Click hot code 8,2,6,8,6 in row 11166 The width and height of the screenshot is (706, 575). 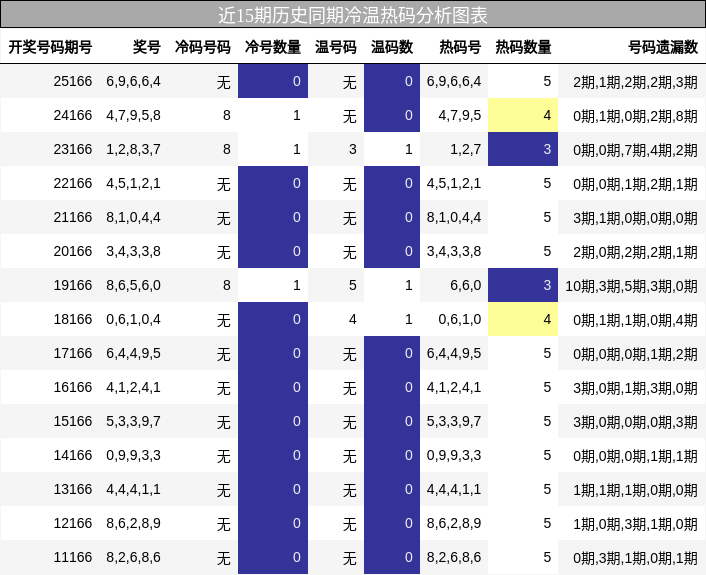[x=454, y=557]
